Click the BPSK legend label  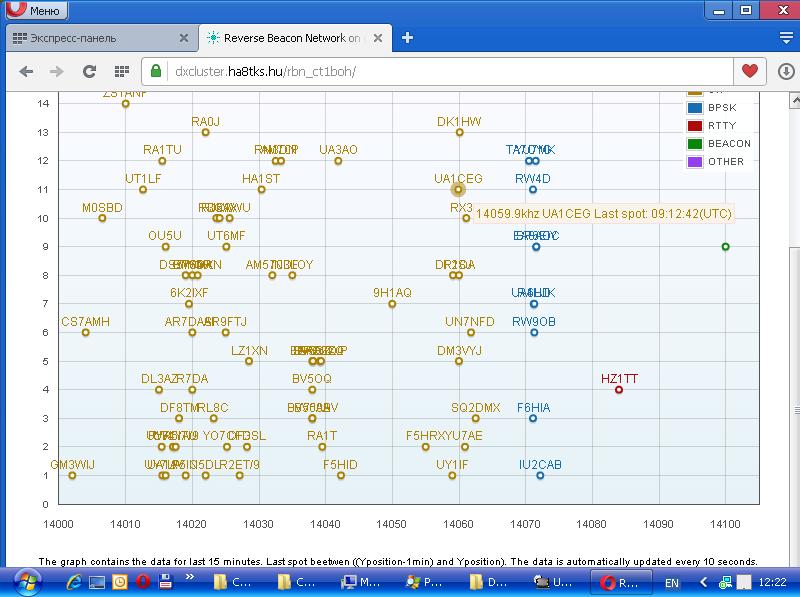(722, 108)
